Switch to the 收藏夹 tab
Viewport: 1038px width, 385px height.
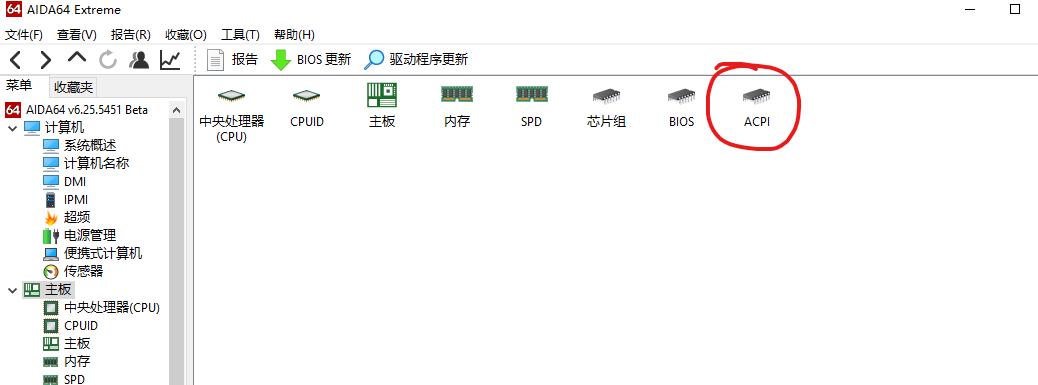click(x=73, y=87)
